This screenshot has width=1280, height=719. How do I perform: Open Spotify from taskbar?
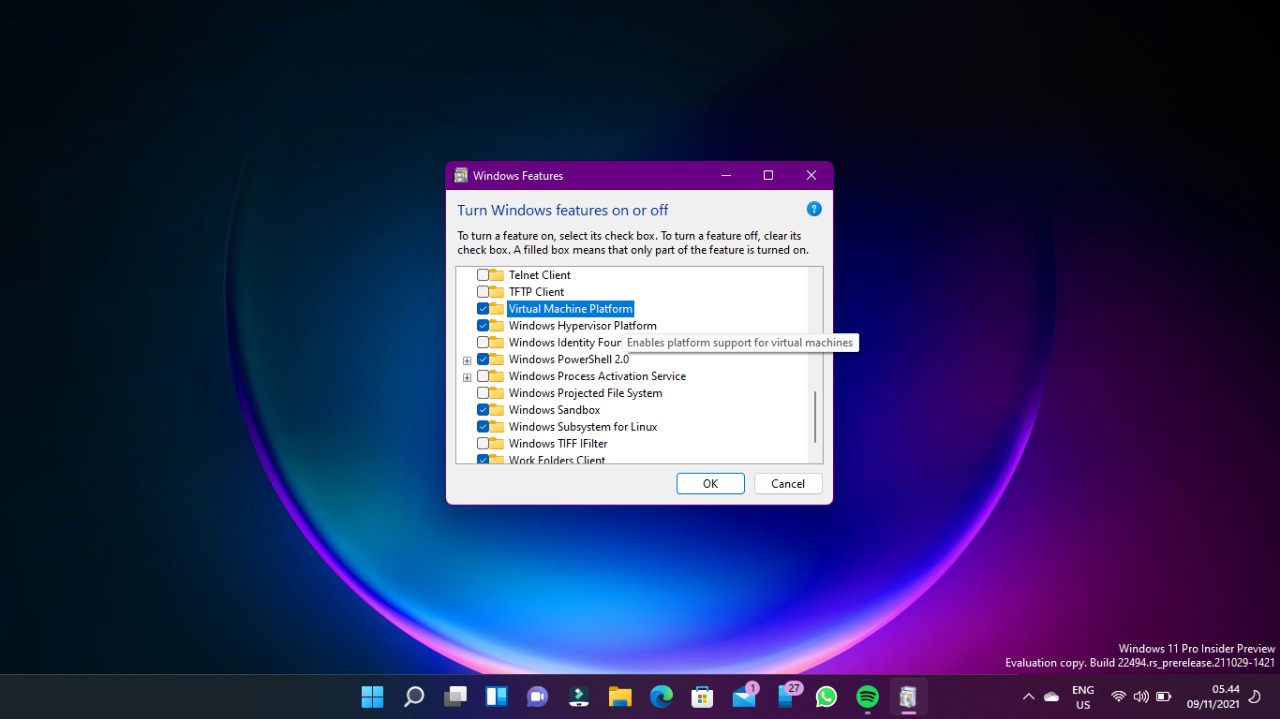867,696
